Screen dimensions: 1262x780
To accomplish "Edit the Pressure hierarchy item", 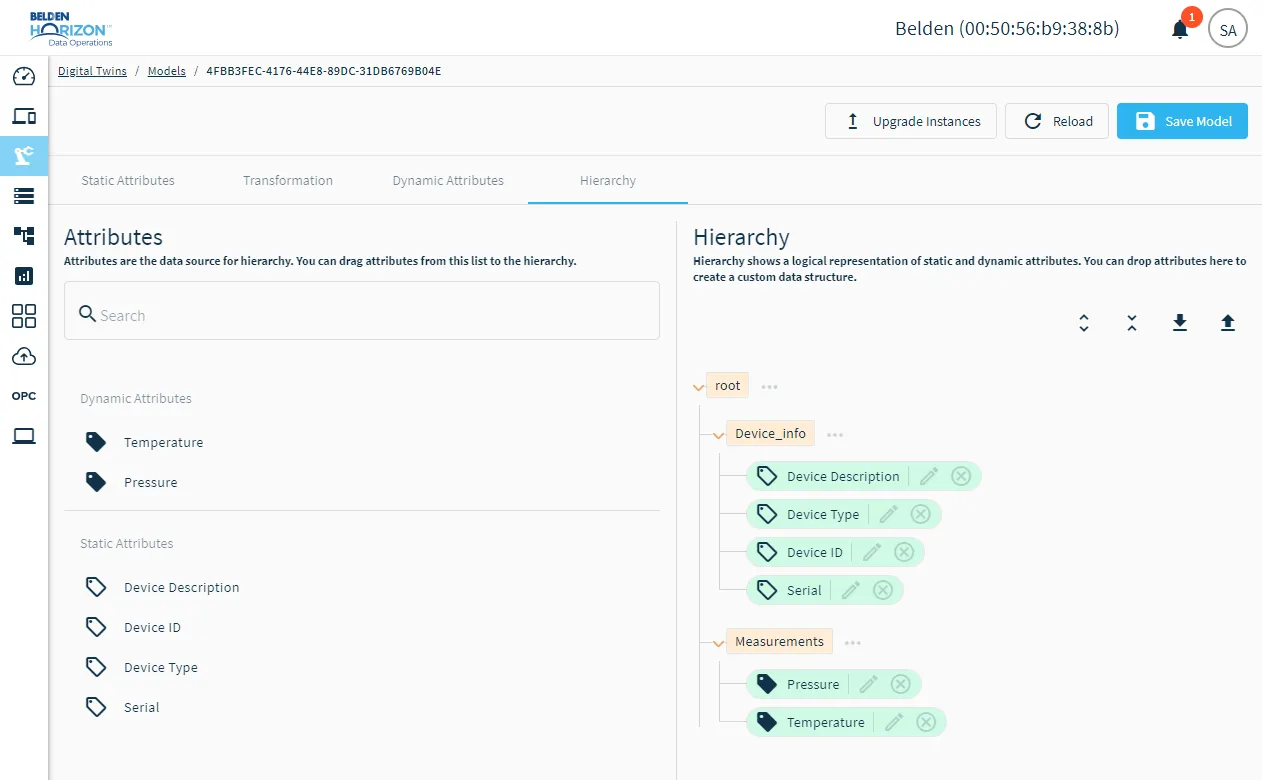I will (869, 684).
